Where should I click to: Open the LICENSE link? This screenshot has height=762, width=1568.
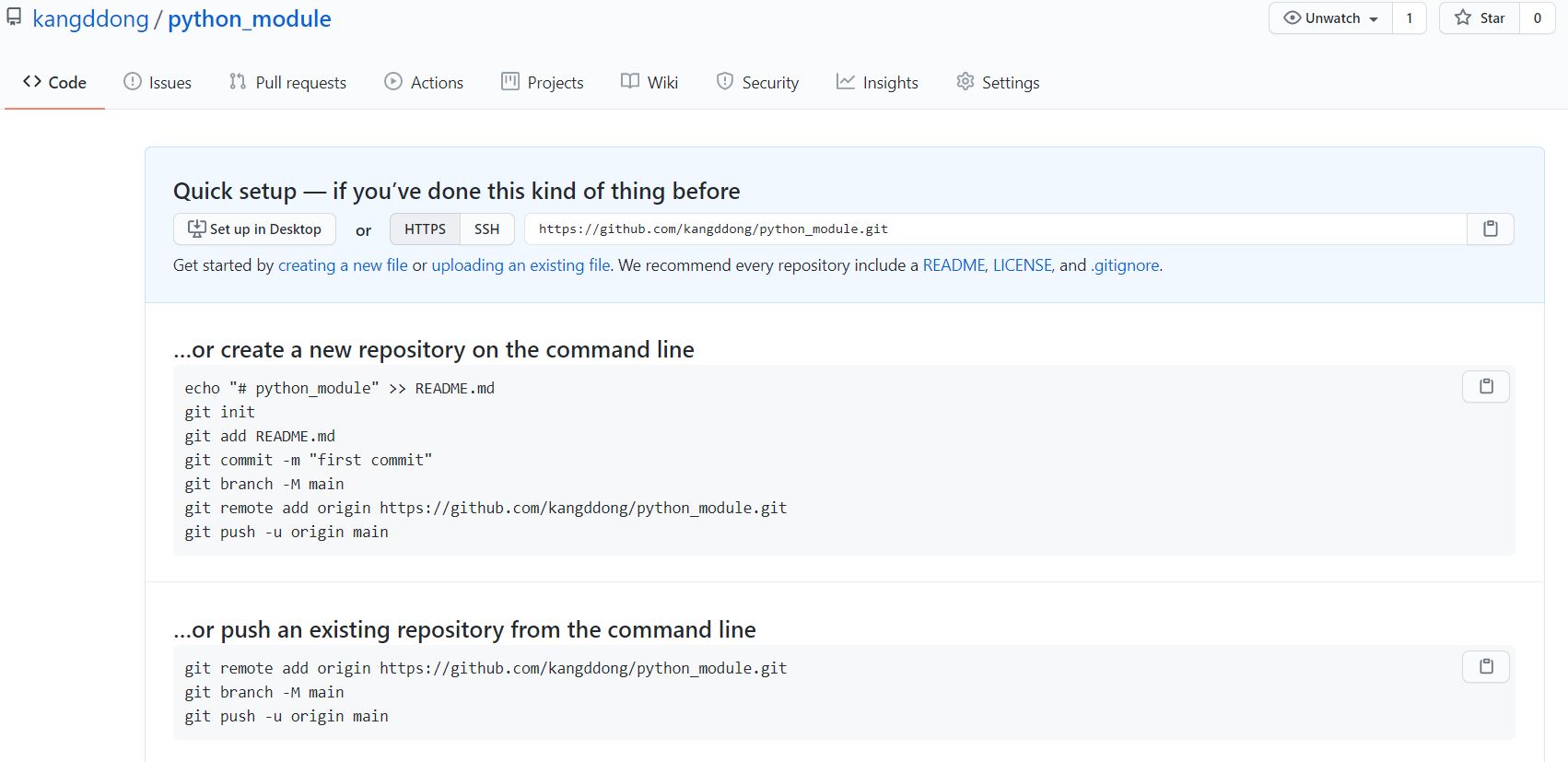pyautogui.click(x=1022, y=265)
